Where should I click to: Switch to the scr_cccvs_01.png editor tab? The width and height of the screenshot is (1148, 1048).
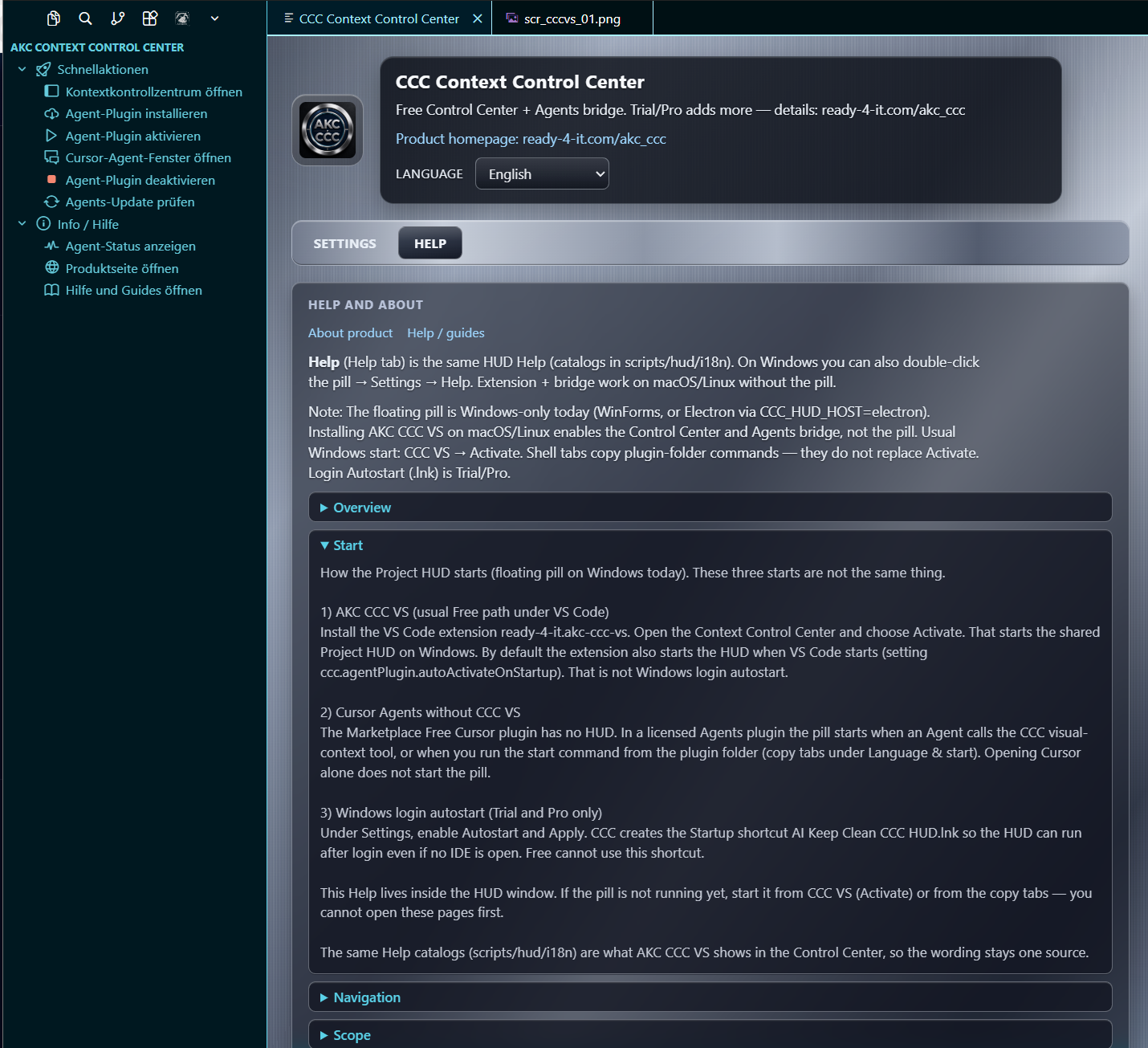click(x=572, y=18)
